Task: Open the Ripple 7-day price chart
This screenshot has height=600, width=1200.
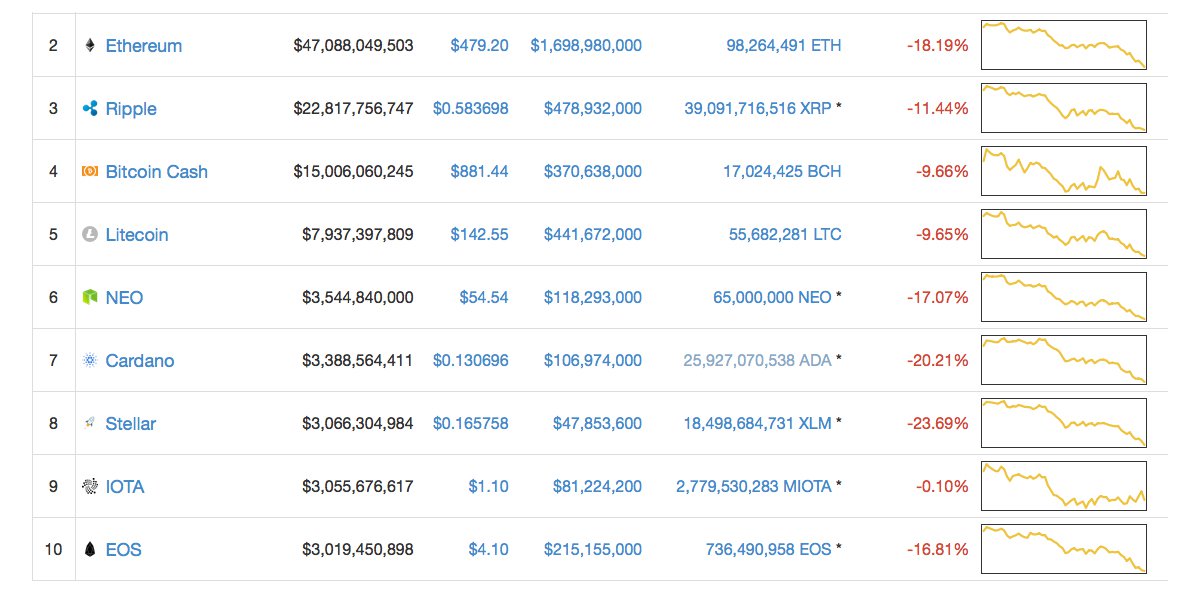Action: click(x=1064, y=108)
